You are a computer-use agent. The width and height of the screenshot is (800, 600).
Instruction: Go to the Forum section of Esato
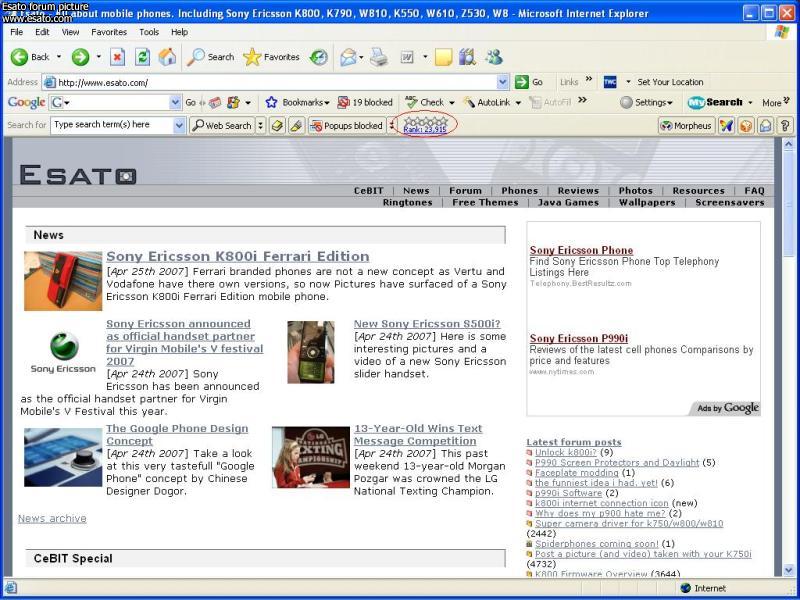(x=465, y=191)
